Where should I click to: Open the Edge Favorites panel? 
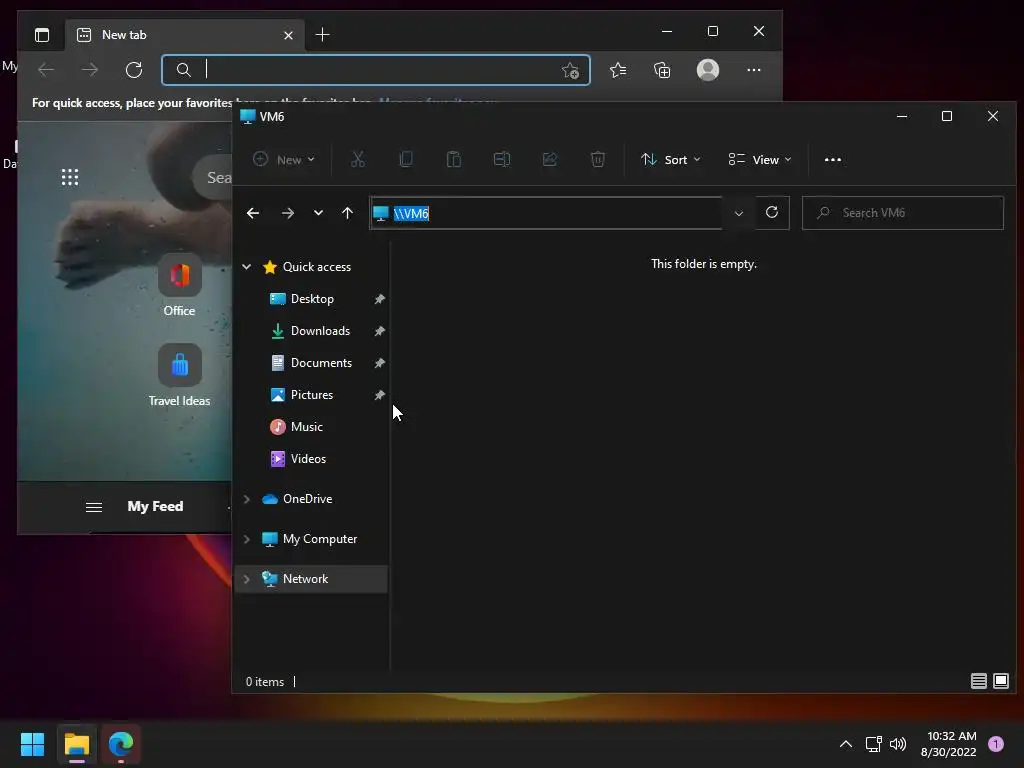[x=618, y=70]
